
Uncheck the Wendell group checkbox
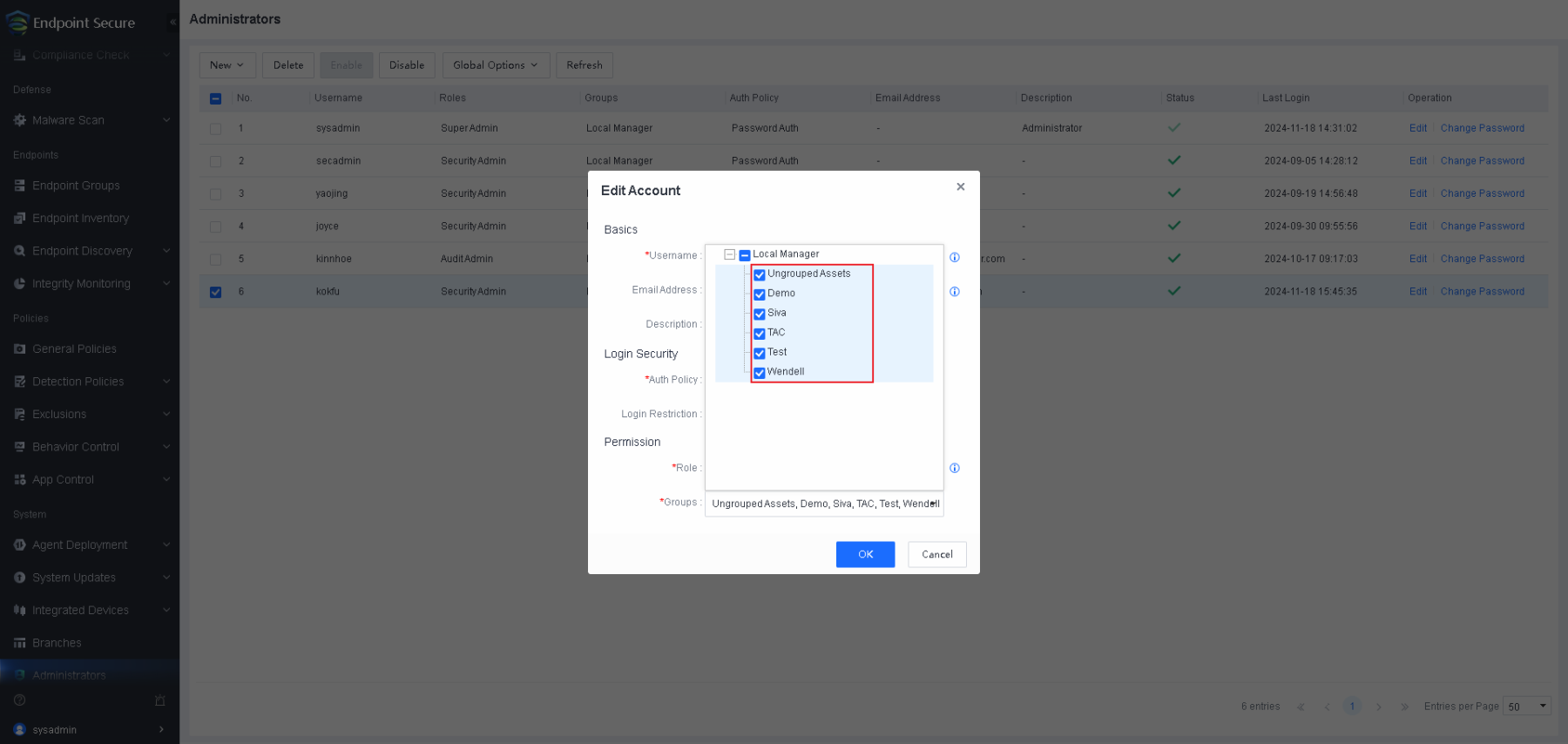(759, 373)
